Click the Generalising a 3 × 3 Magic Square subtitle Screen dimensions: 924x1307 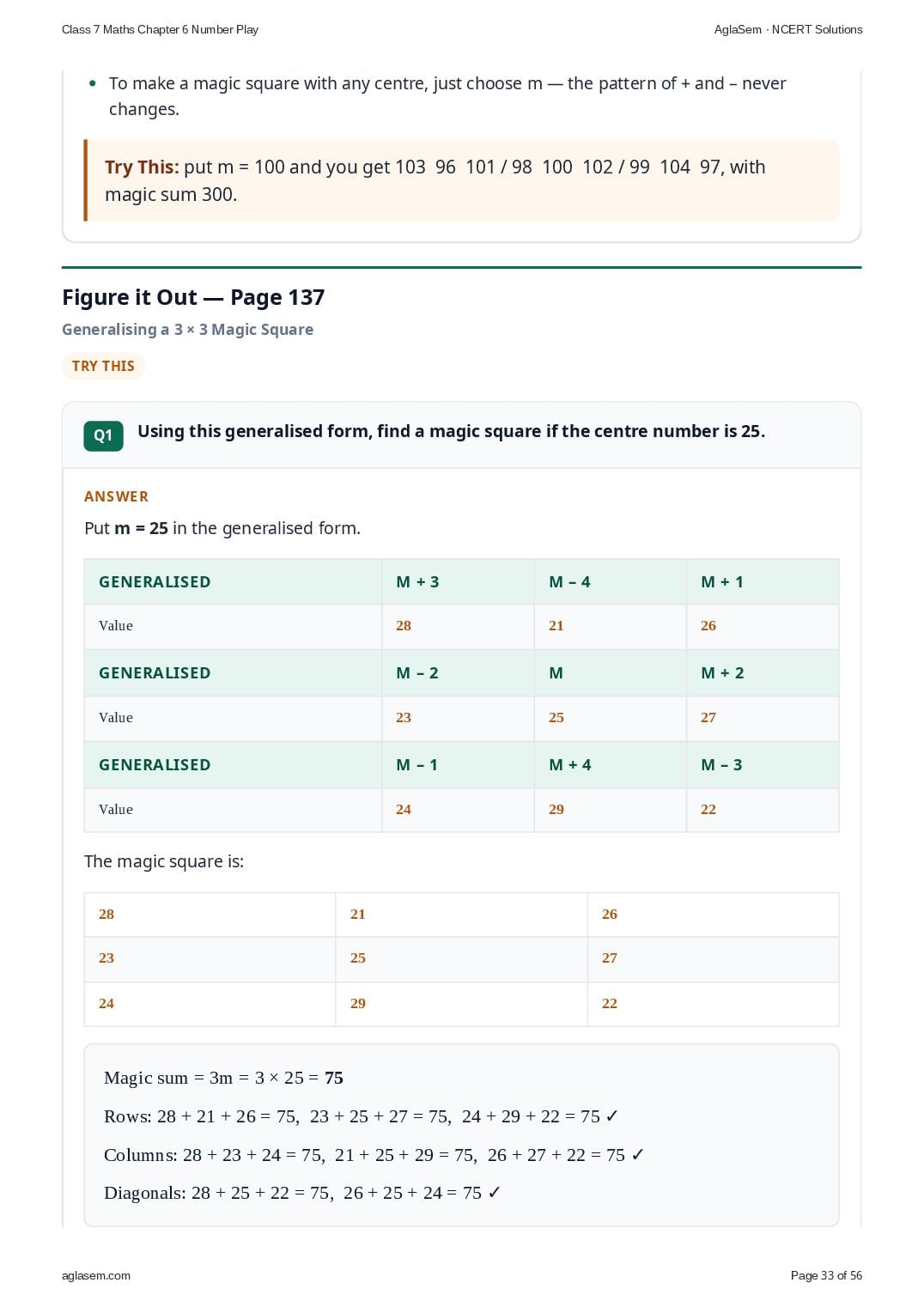click(187, 330)
